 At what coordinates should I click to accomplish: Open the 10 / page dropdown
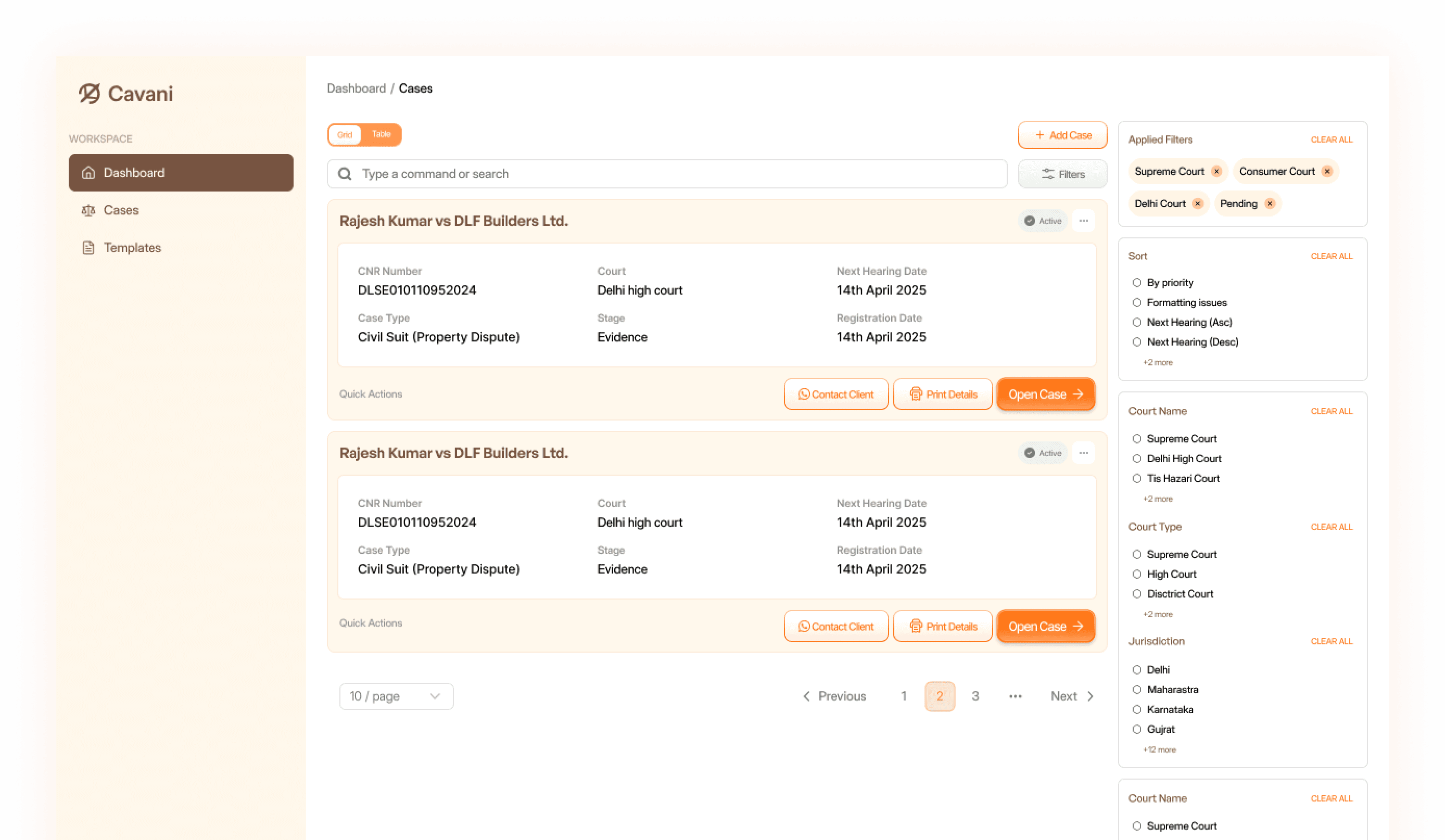396,696
